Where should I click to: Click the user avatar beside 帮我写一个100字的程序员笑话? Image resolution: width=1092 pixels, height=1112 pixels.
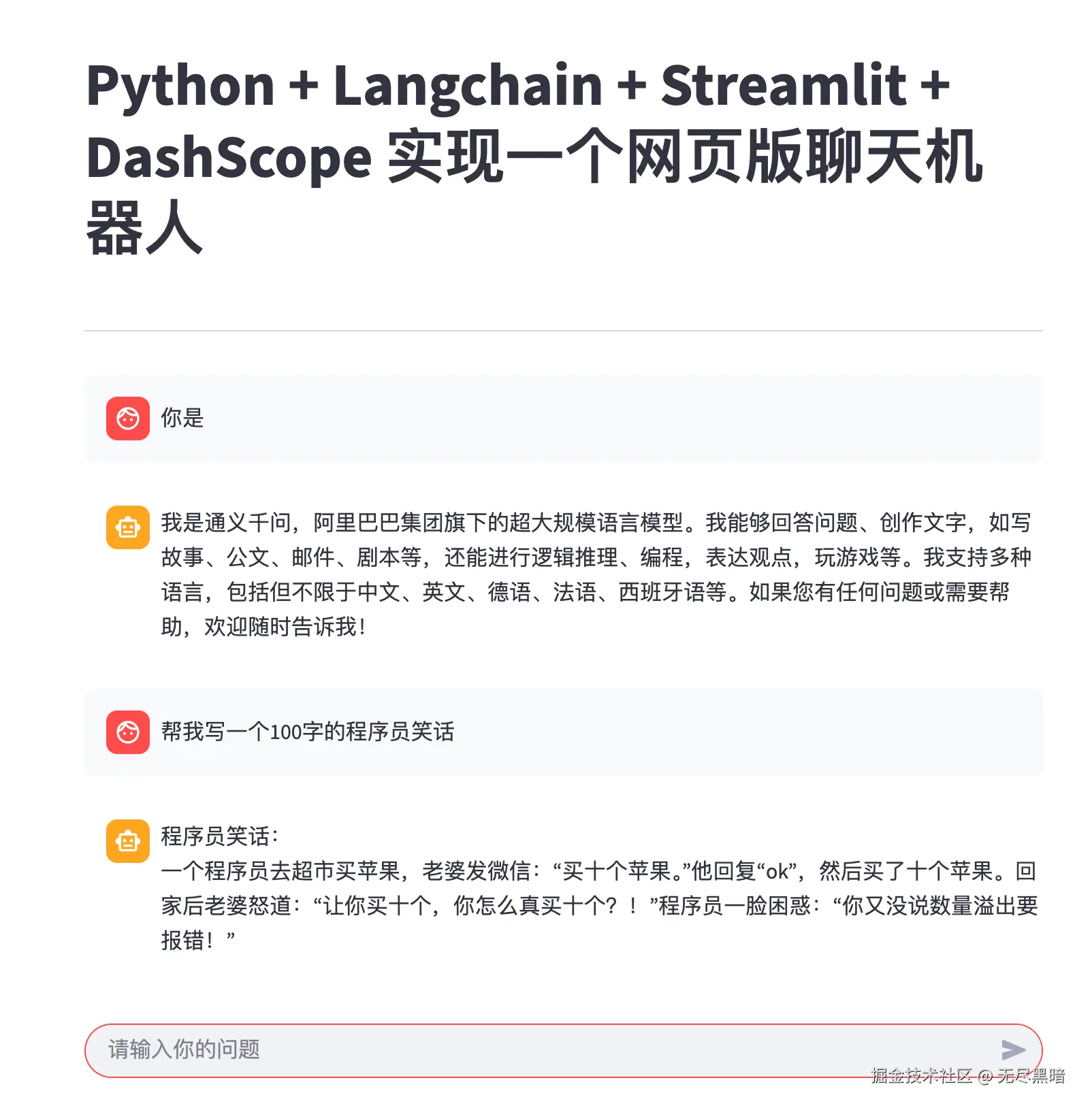pyautogui.click(x=128, y=732)
